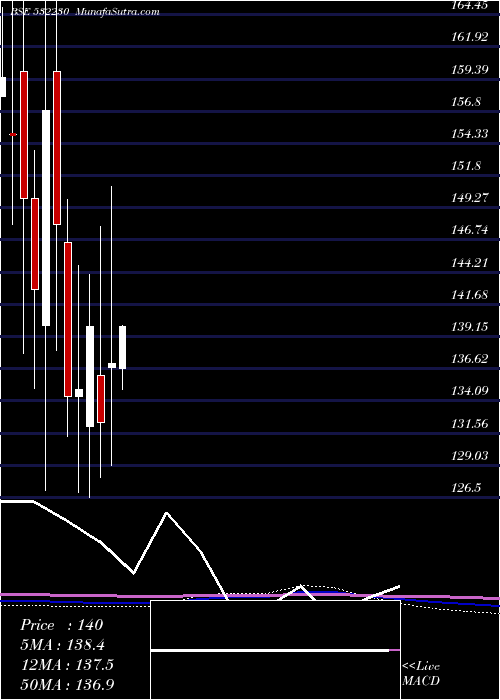Click the 'Price : 140' readout
Screen dimensions: 500x700
[x=61, y=625]
